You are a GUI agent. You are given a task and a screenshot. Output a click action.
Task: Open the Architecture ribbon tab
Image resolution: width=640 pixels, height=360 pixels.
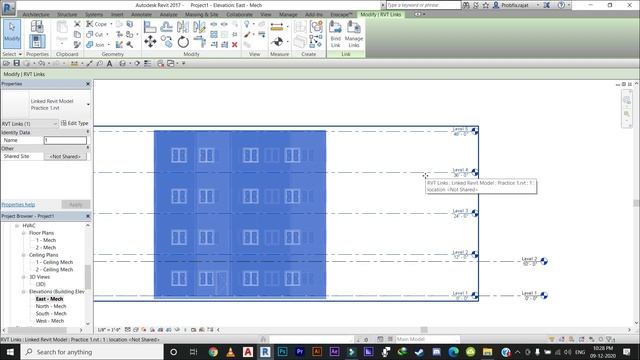(x=36, y=14)
